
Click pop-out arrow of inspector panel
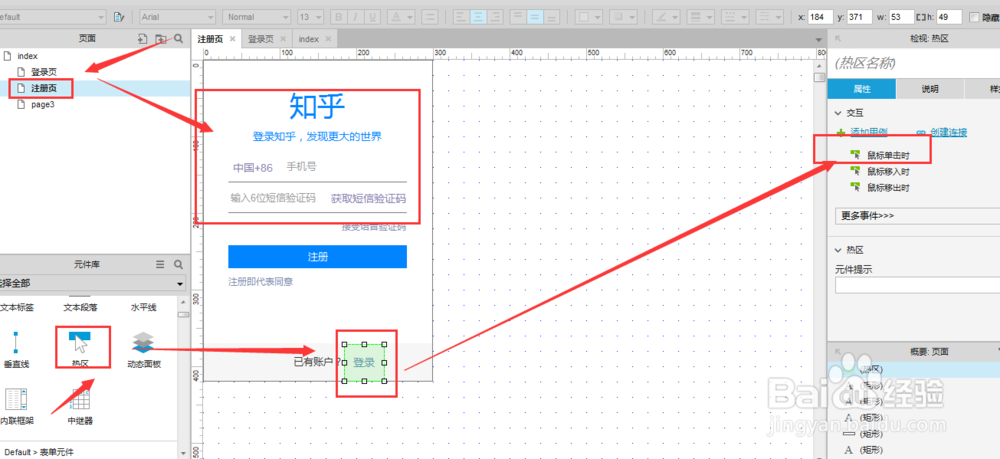[x=838, y=39]
